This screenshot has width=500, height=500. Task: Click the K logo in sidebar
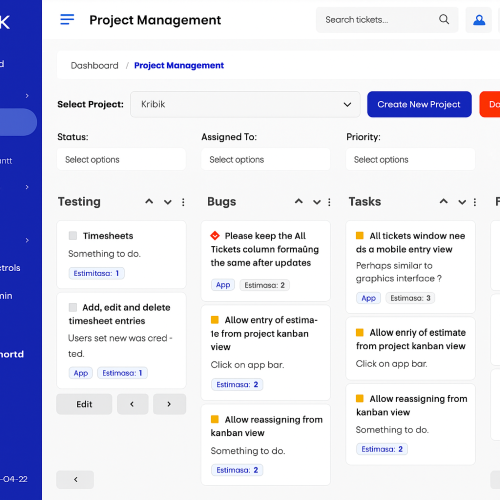(x=5, y=22)
